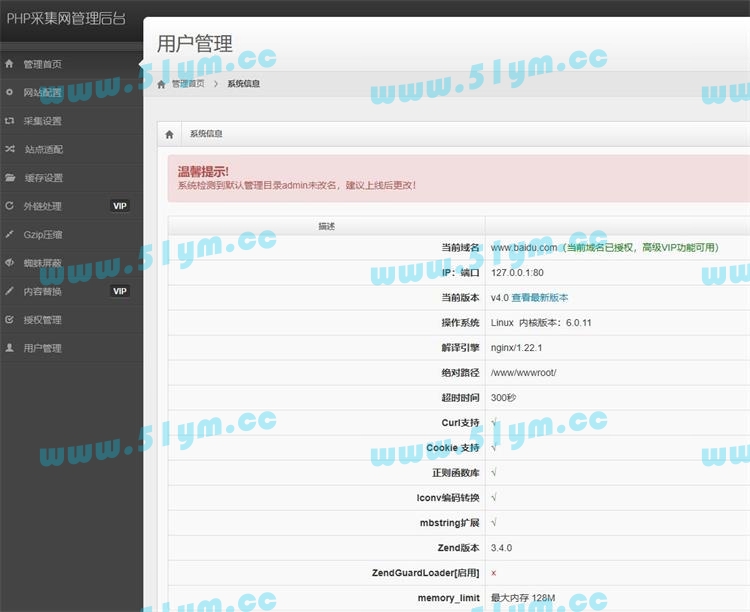Click the shuffle icon beside 站点适配
This screenshot has width=750, height=612.
tap(10, 149)
